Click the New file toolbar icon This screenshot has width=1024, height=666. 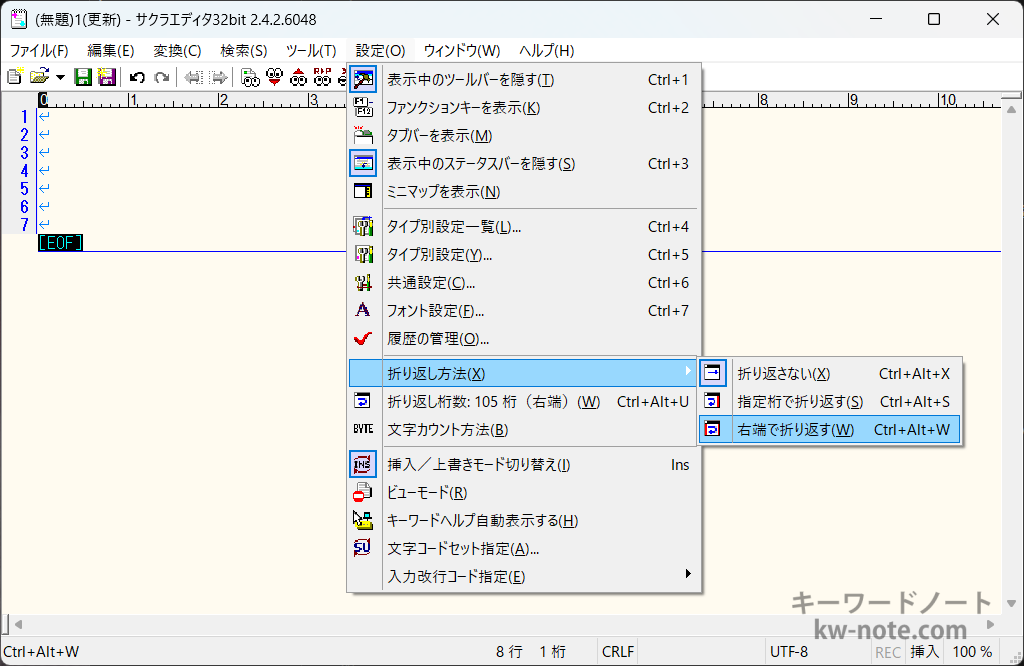click(14, 77)
